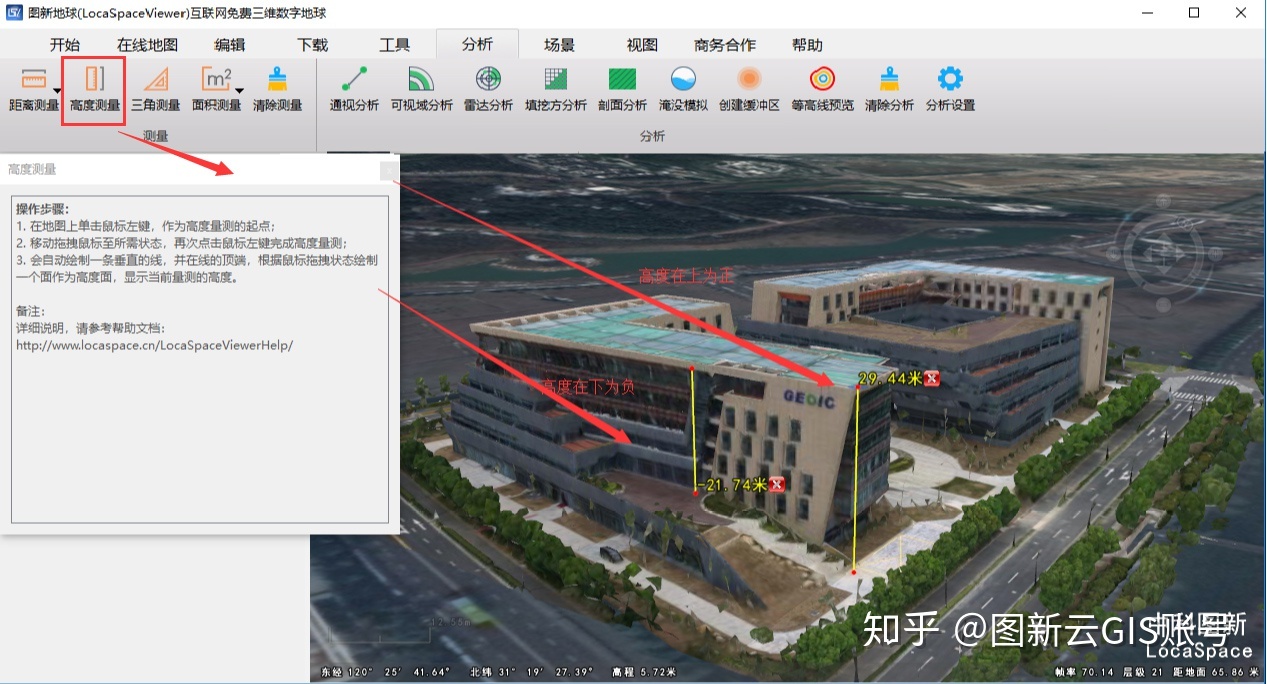Expand the 面积测量 dropdown arrow
The width and height of the screenshot is (1267, 684).
tap(239, 92)
